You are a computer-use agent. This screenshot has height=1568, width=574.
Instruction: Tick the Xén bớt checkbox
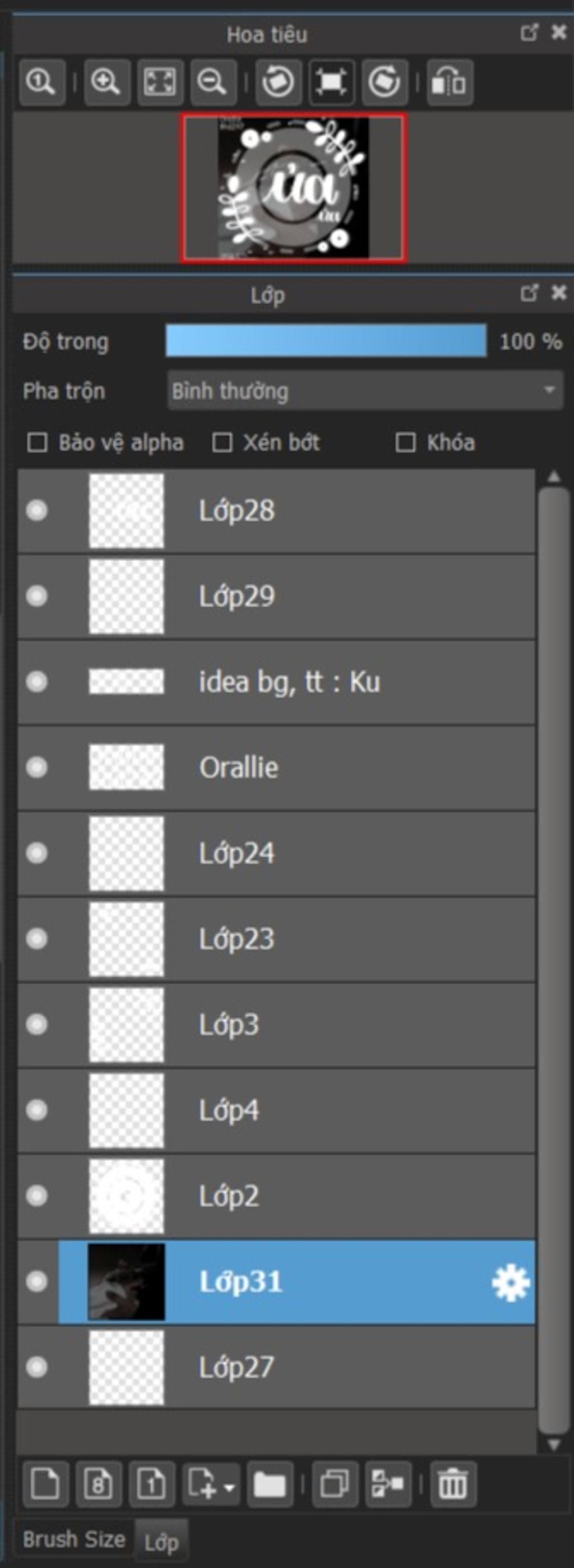(221, 442)
